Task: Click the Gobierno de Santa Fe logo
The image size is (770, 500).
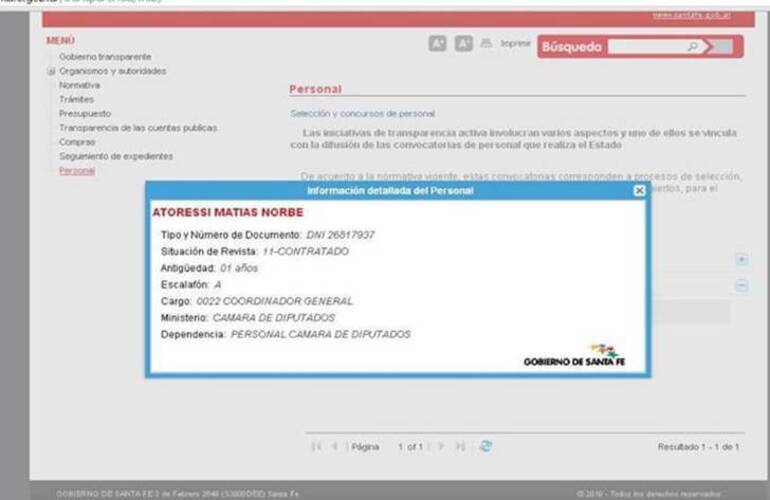Action: click(x=575, y=355)
